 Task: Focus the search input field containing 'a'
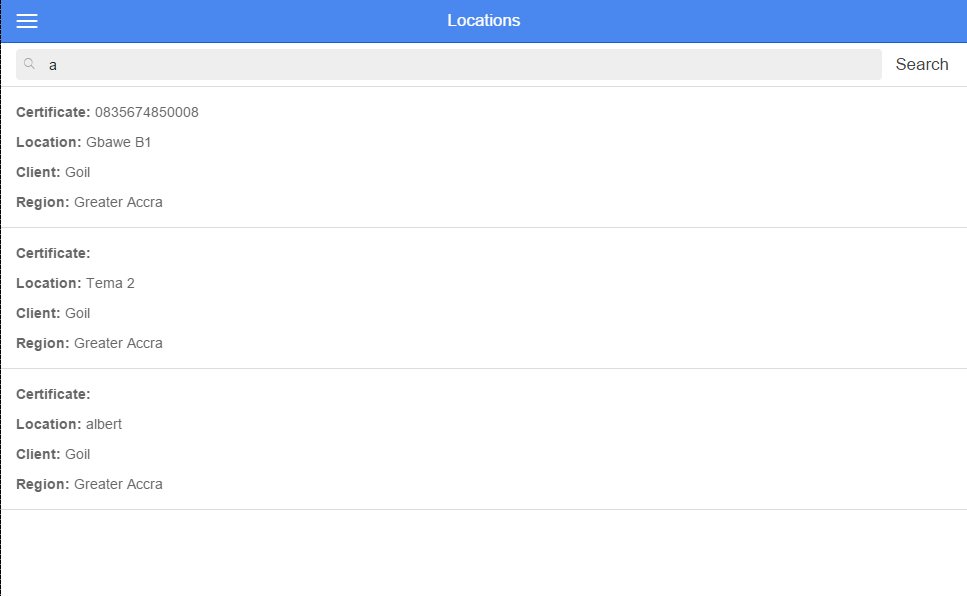pos(449,65)
